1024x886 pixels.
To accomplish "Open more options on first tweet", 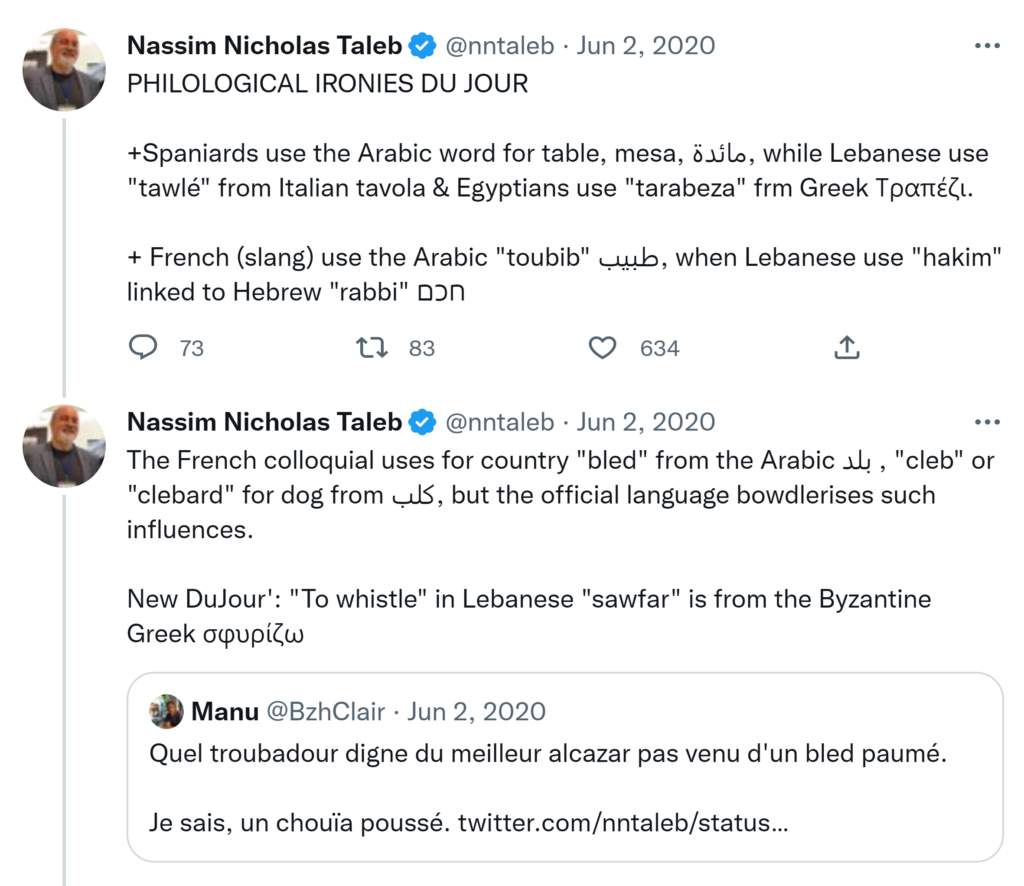I will (986, 46).
